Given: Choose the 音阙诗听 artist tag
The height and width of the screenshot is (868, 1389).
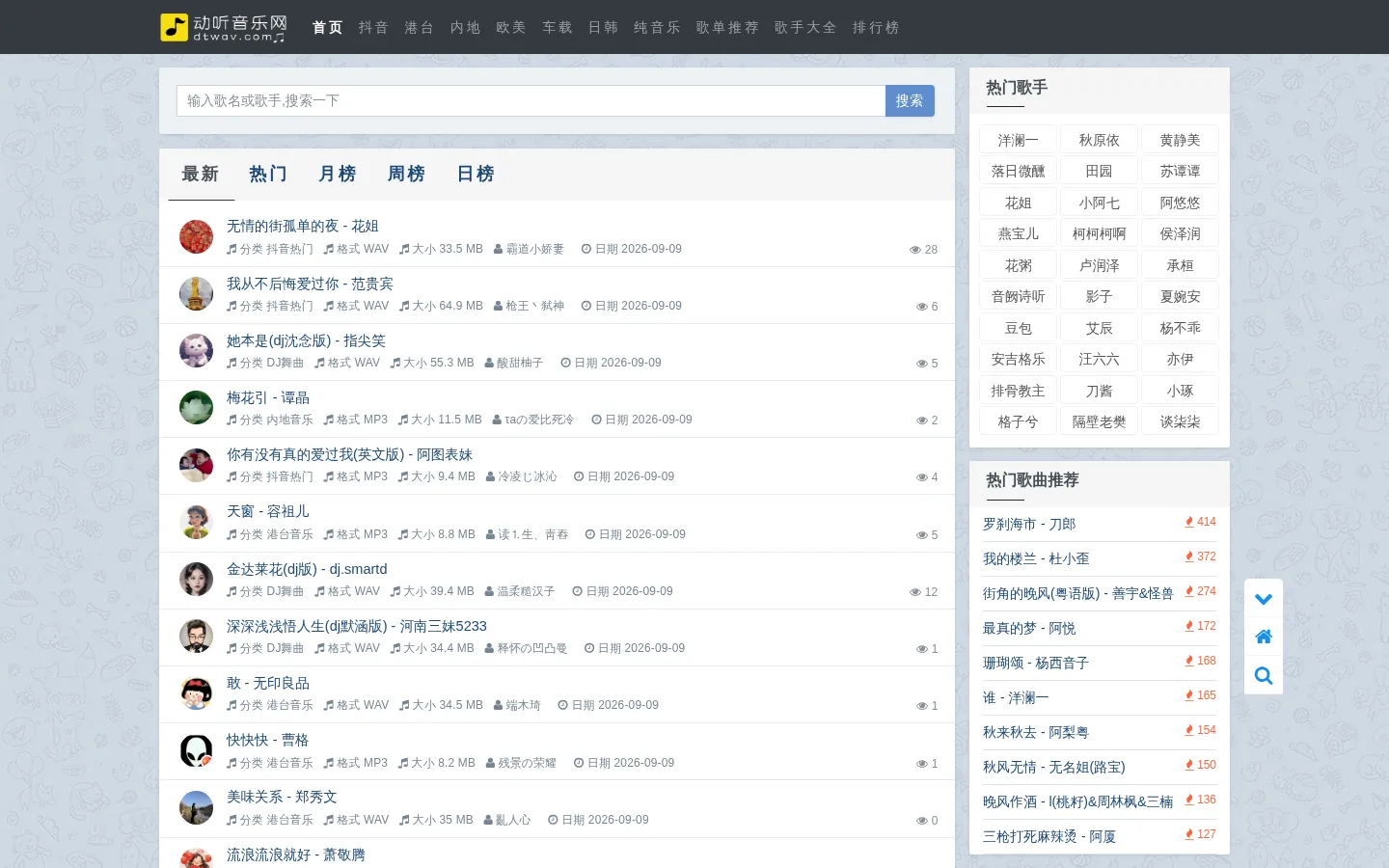Looking at the screenshot, I should click(x=1019, y=296).
